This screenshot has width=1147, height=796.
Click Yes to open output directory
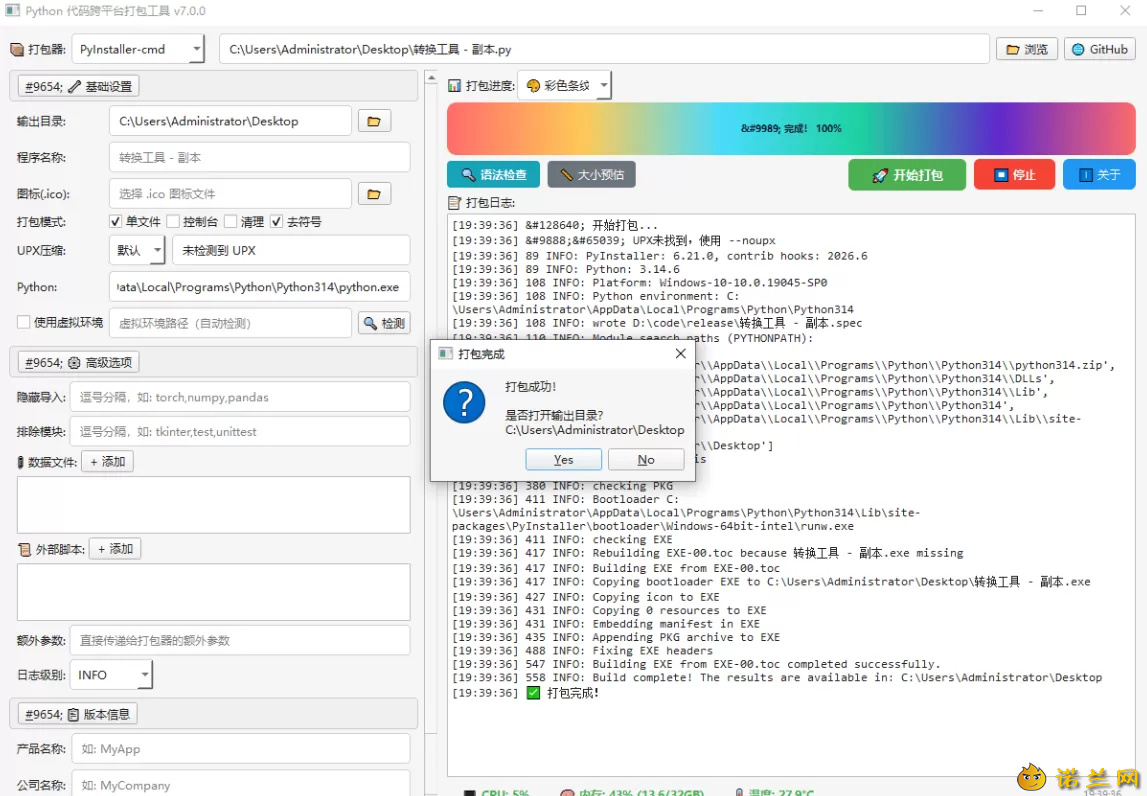(x=563, y=459)
